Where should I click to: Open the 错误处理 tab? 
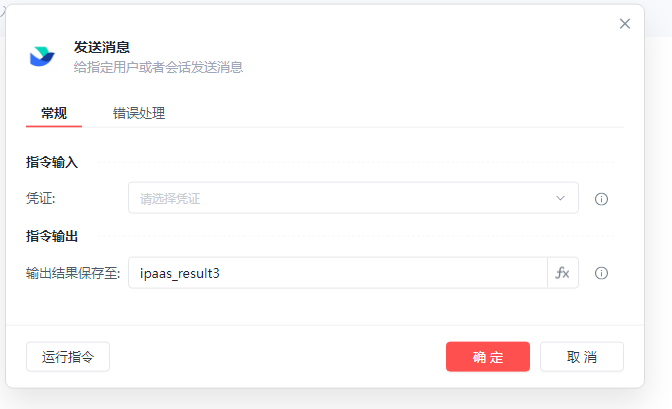139,113
